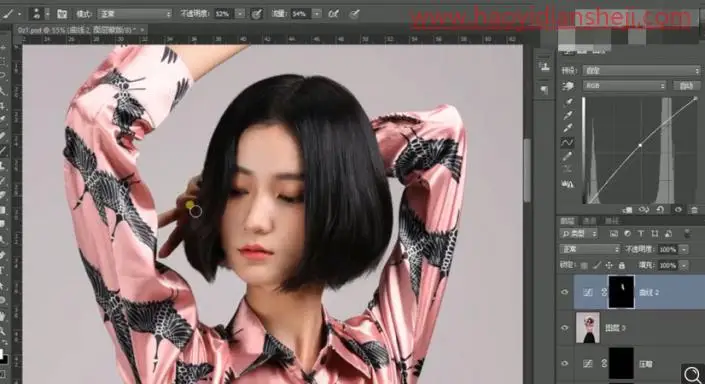The width and height of the screenshot is (705, 384).
Task: Click the brush opacity field showing 32%
Action: [223, 14]
